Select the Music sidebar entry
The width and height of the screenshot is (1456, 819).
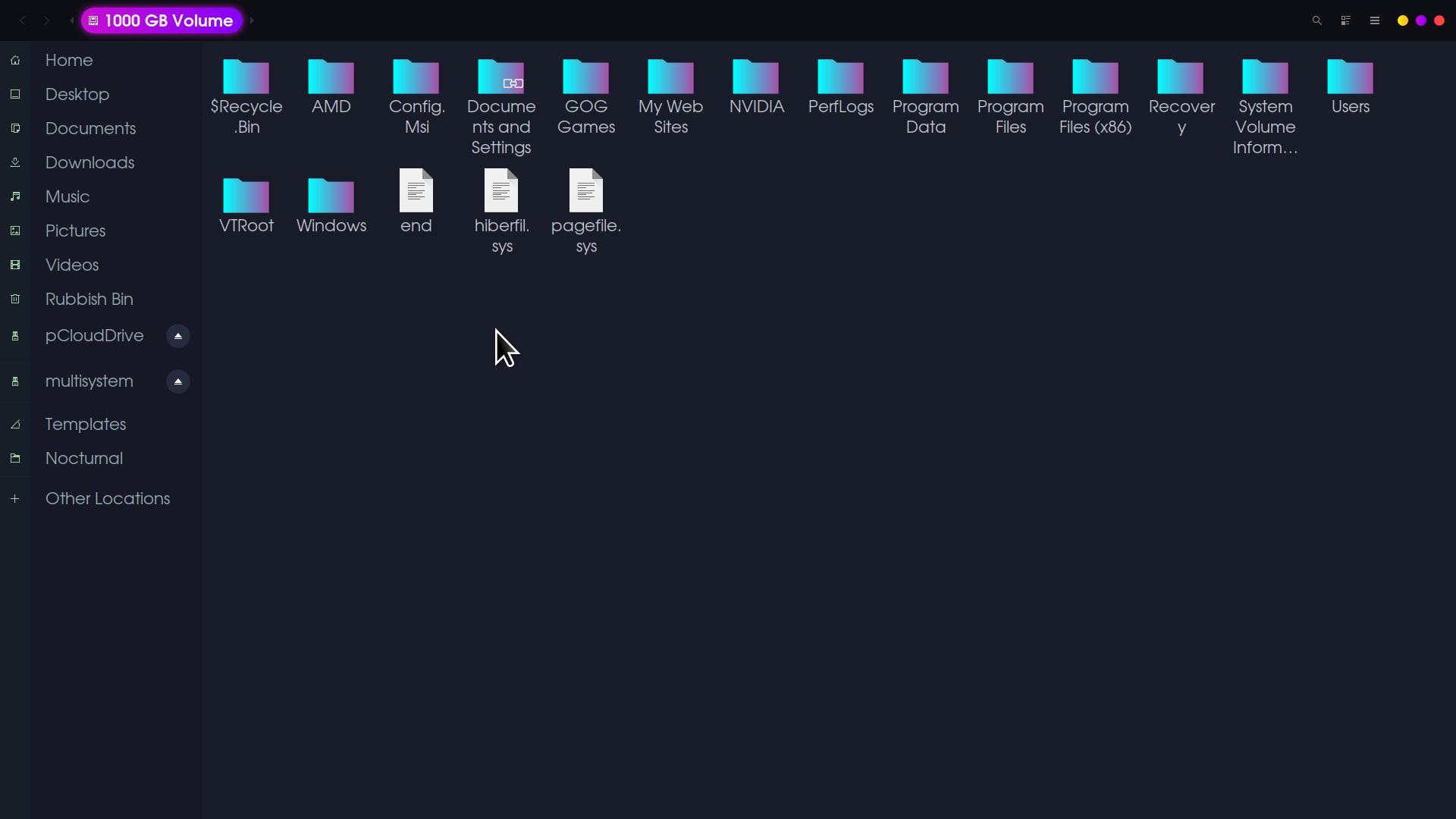click(67, 196)
